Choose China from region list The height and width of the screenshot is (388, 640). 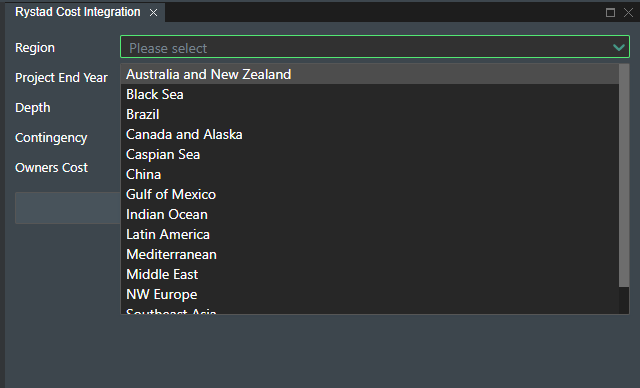pos(370,174)
